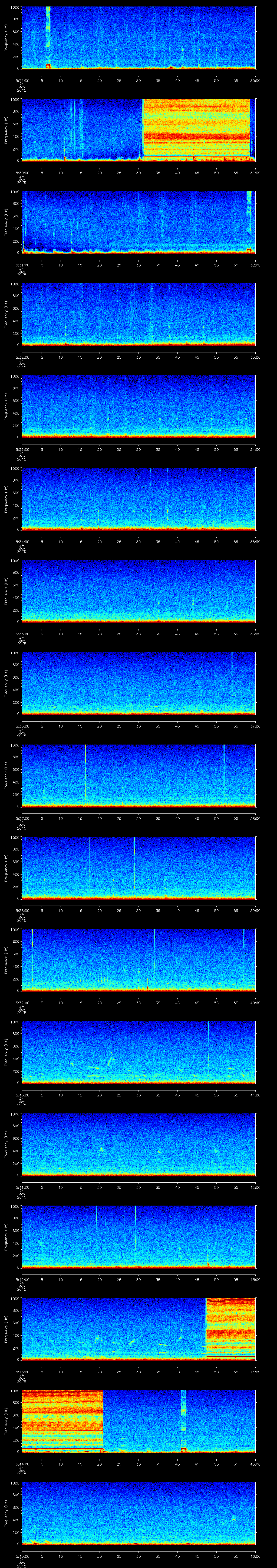Select the '5:36:00' start time label
277x1568 pixels.
click(22, 726)
